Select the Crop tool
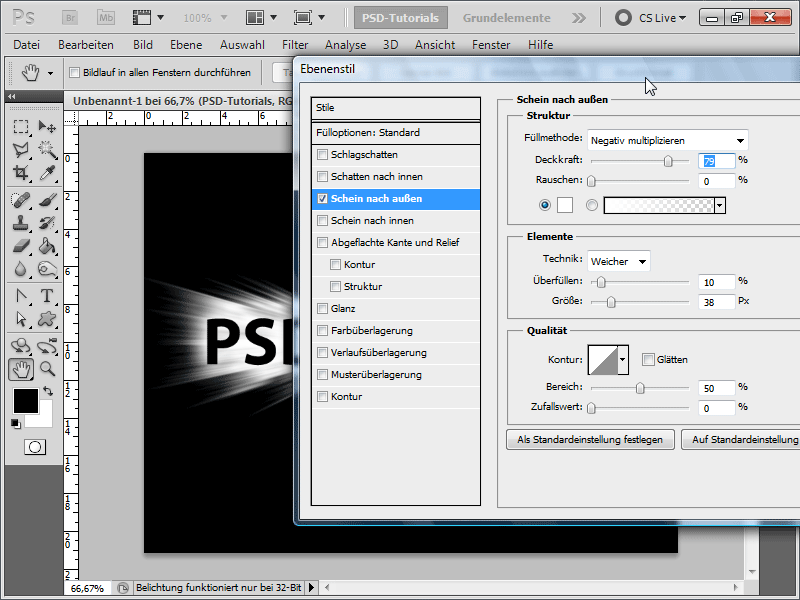Viewport: 800px width, 600px height. point(21,173)
